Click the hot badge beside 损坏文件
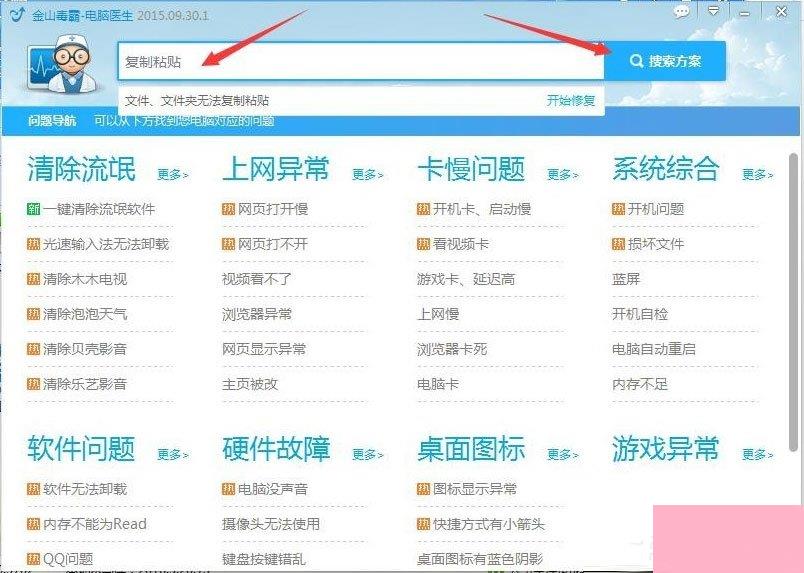804x573 pixels. (618, 244)
